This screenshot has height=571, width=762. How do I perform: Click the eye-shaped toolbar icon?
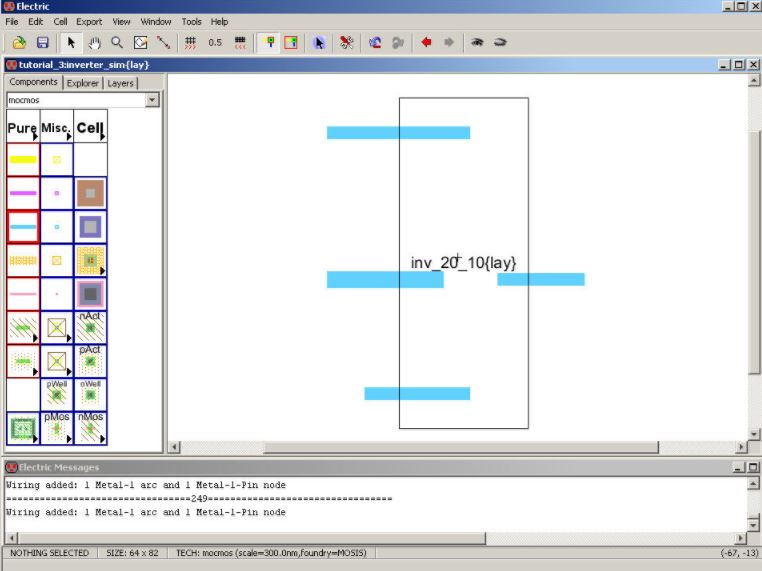click(477, 43)
